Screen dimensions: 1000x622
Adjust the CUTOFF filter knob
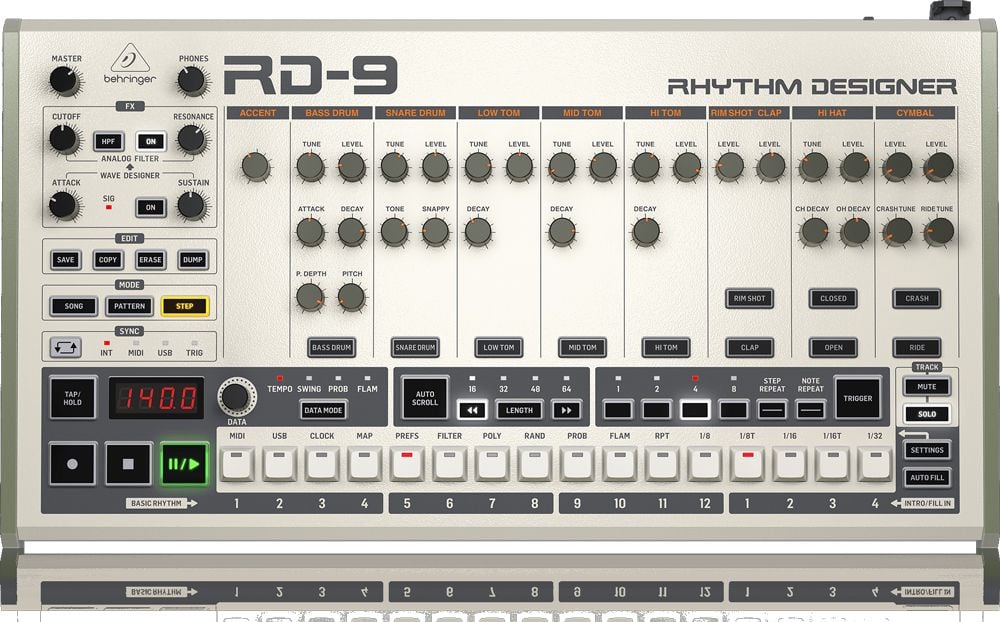63,138
